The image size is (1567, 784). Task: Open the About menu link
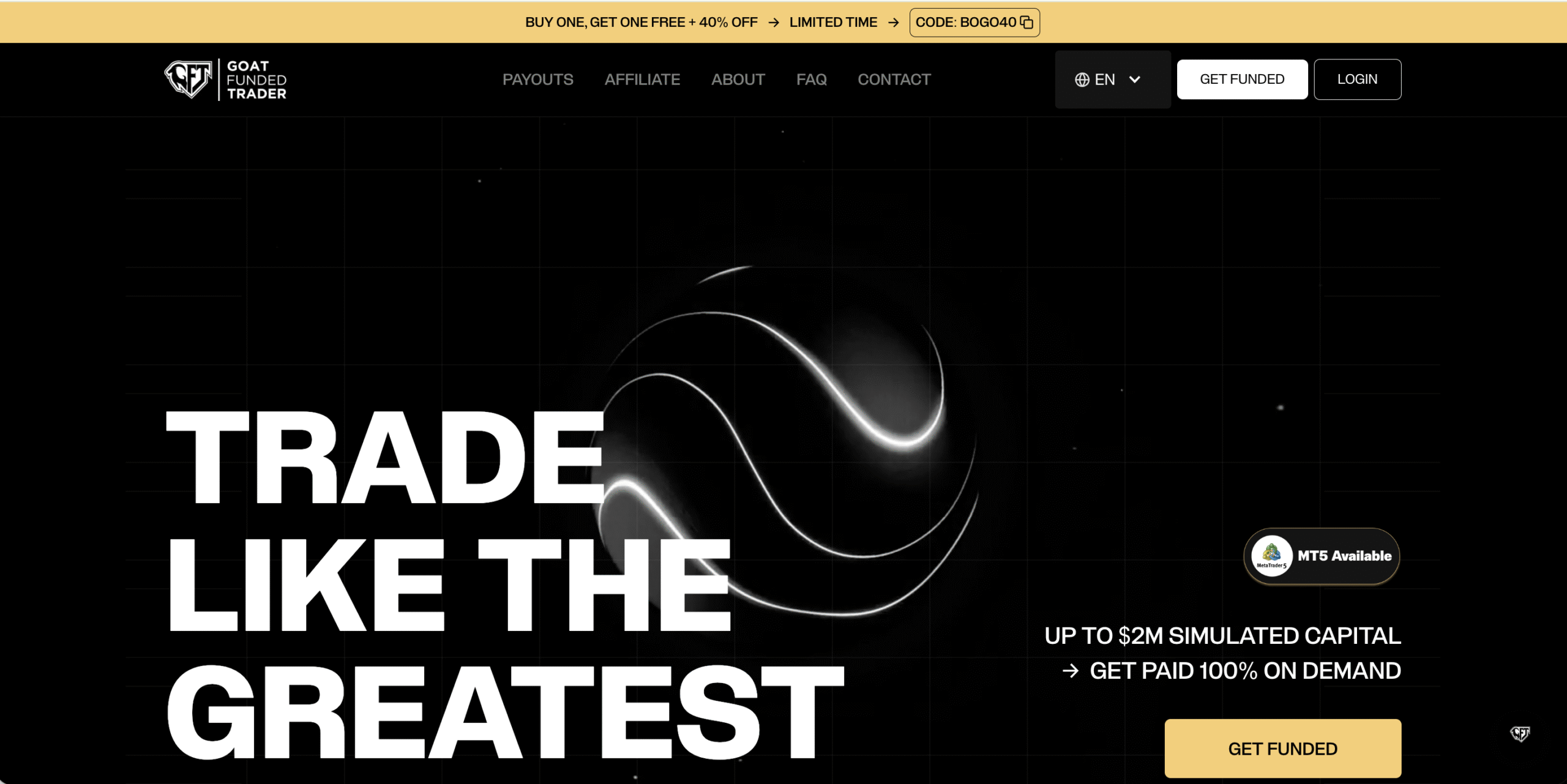click(738, 80)
